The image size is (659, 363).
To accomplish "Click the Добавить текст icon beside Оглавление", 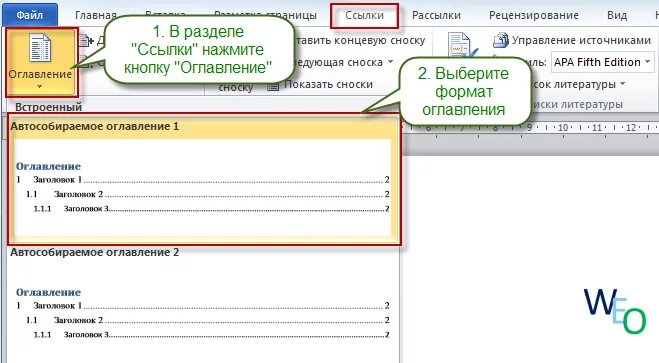I will (87, 41).
